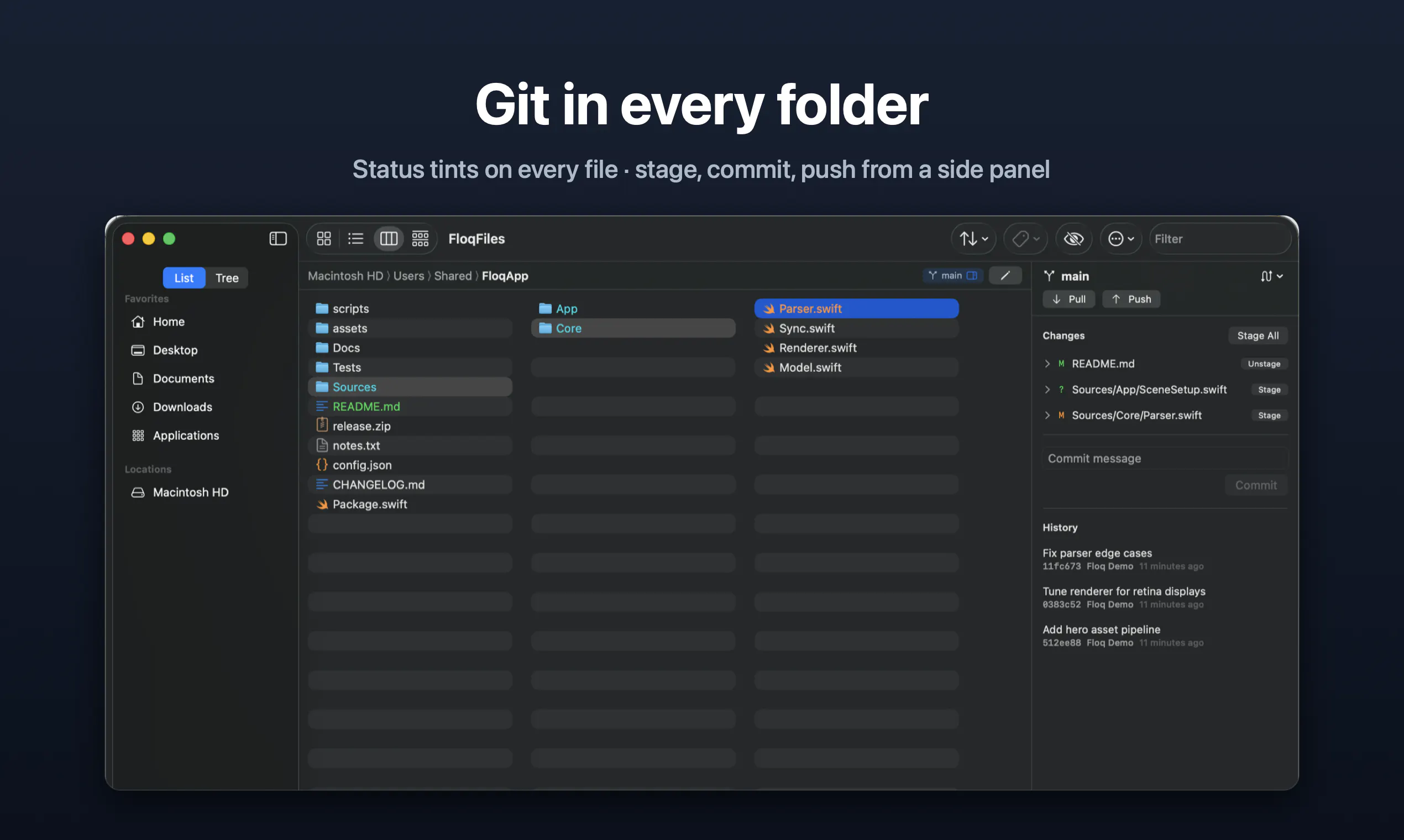Select the List sidebar tab

point(184,277)
